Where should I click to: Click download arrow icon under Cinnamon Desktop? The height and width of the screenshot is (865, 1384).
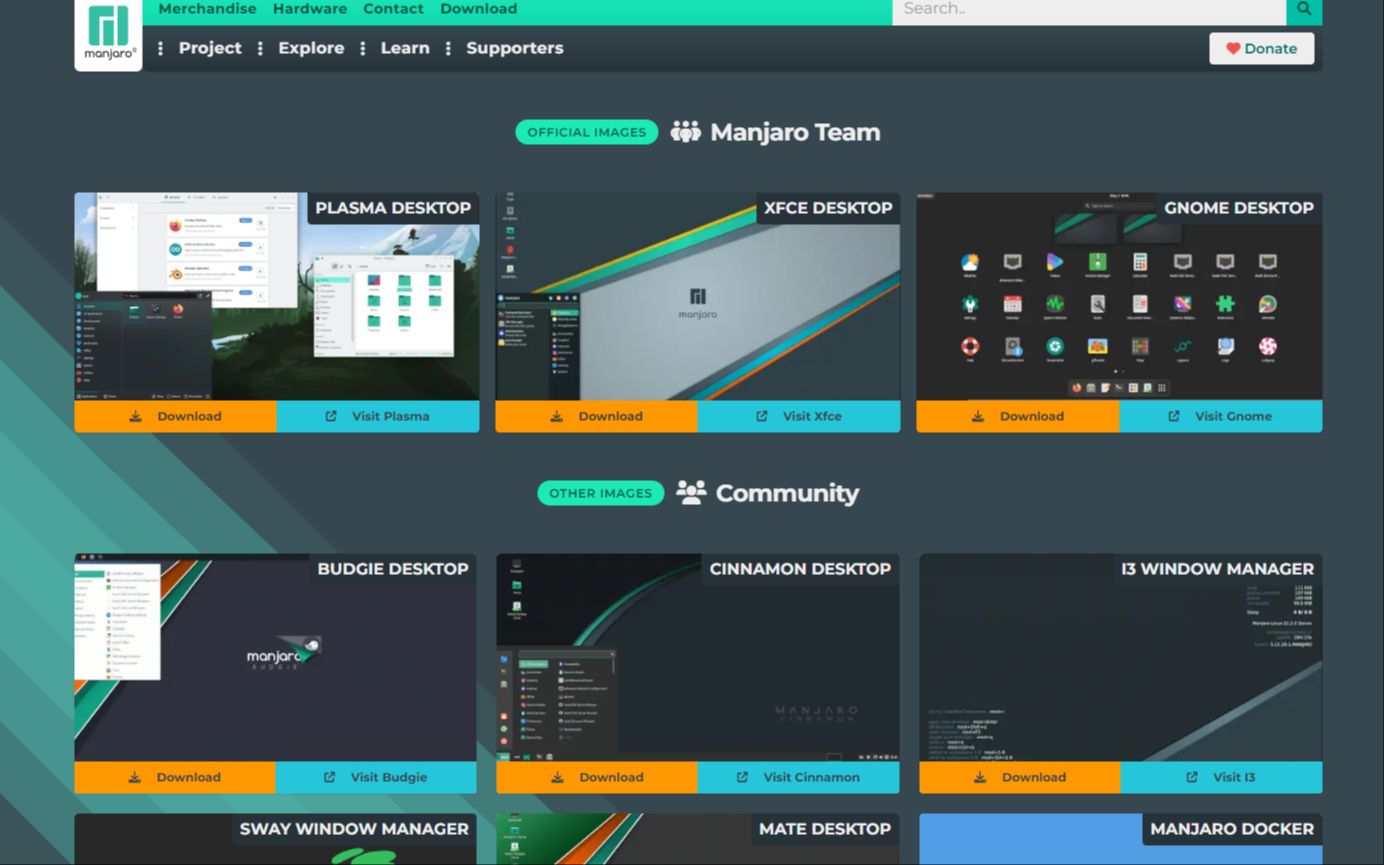tap(557, 777)
